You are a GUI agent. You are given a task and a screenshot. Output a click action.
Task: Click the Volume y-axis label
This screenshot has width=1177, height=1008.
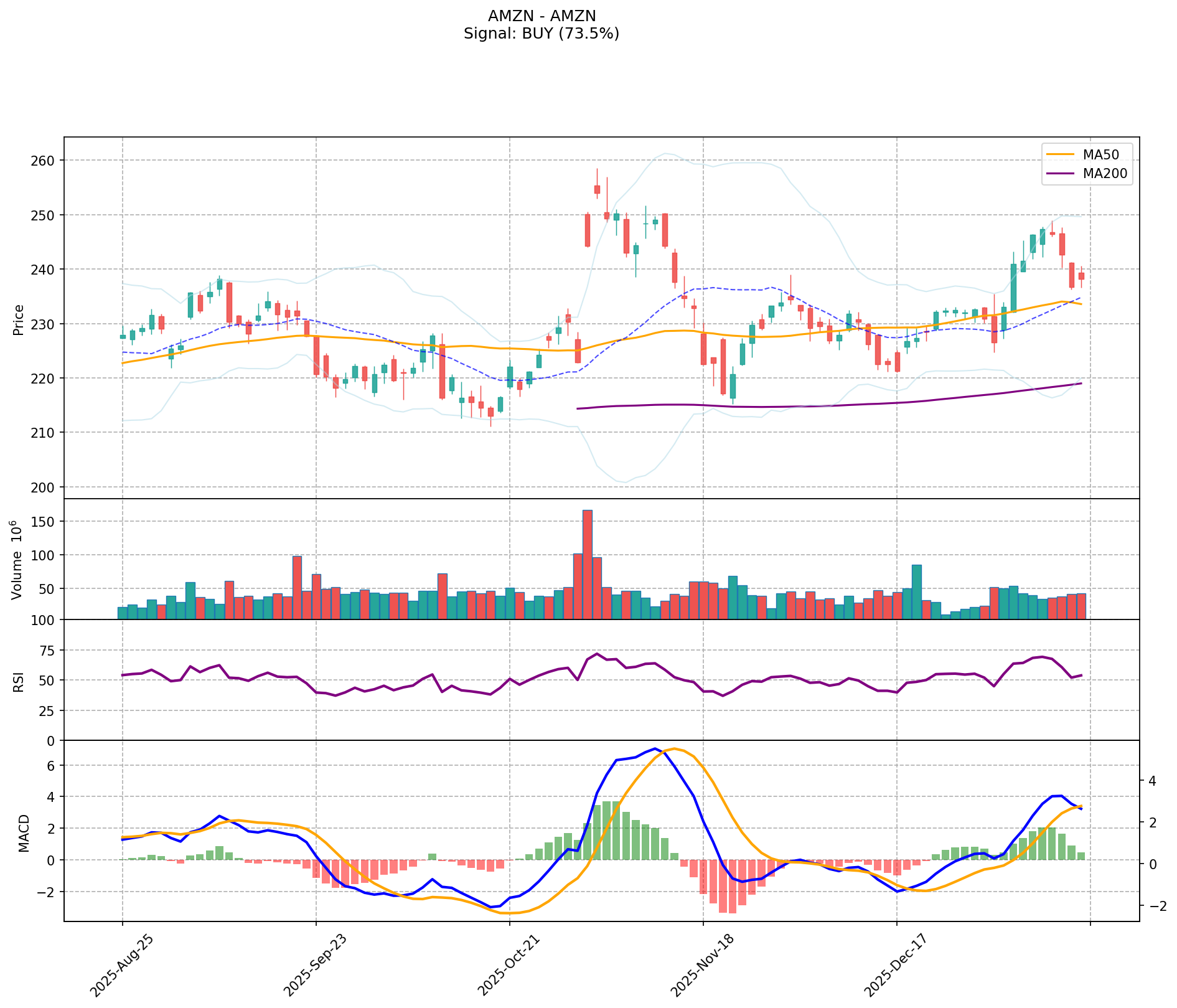click(x=17, y=560)
